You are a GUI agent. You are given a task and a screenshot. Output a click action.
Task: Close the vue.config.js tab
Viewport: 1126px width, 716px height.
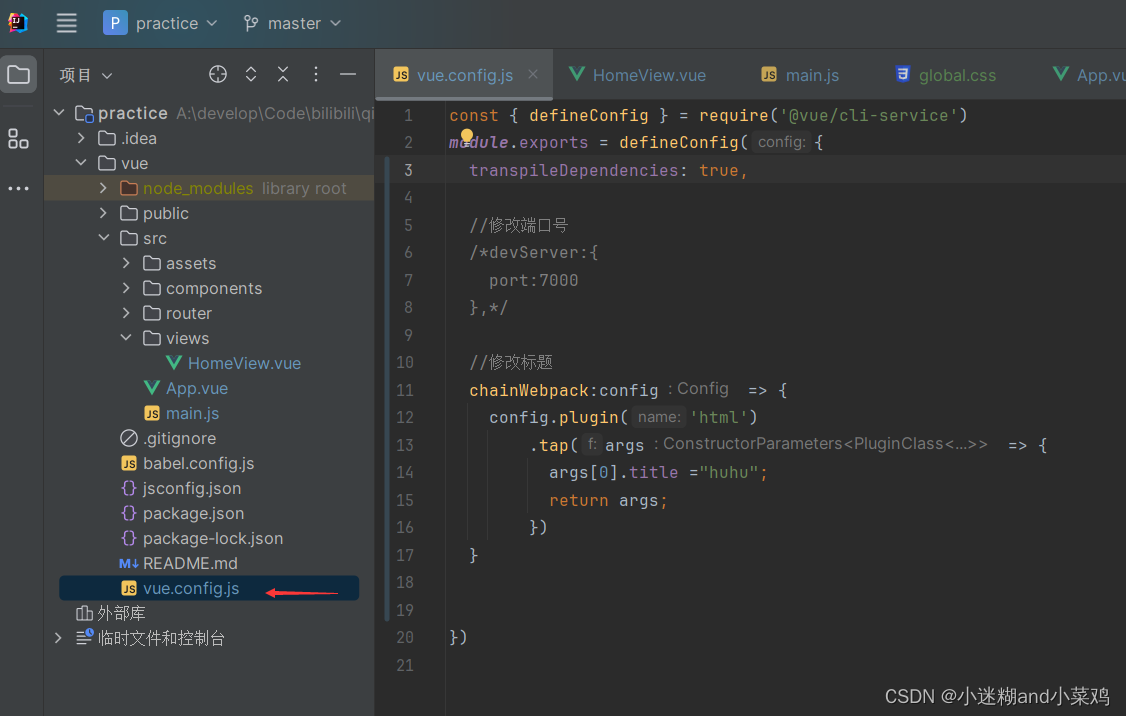click(533, 74)
